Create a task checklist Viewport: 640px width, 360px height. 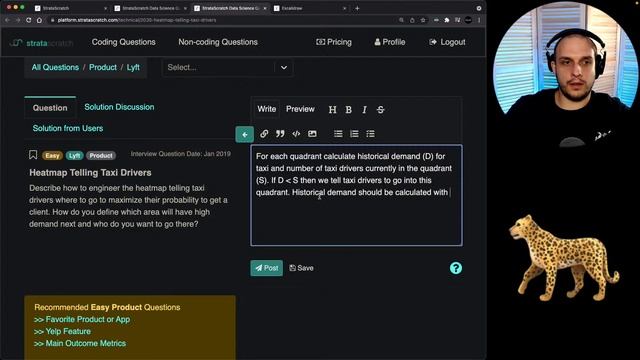click(370, 133)
